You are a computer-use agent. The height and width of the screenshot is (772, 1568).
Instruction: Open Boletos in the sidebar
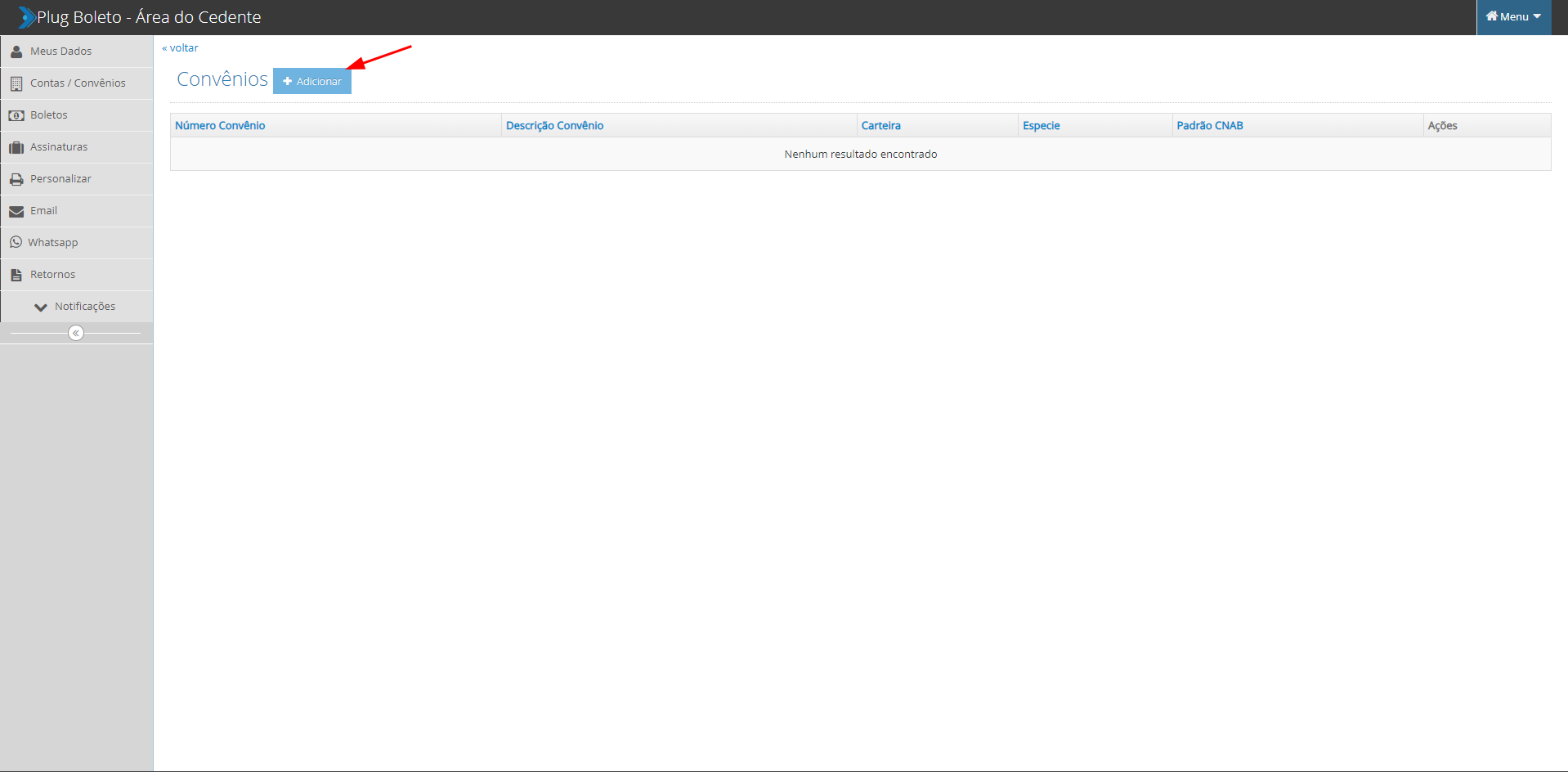point(77,115)
